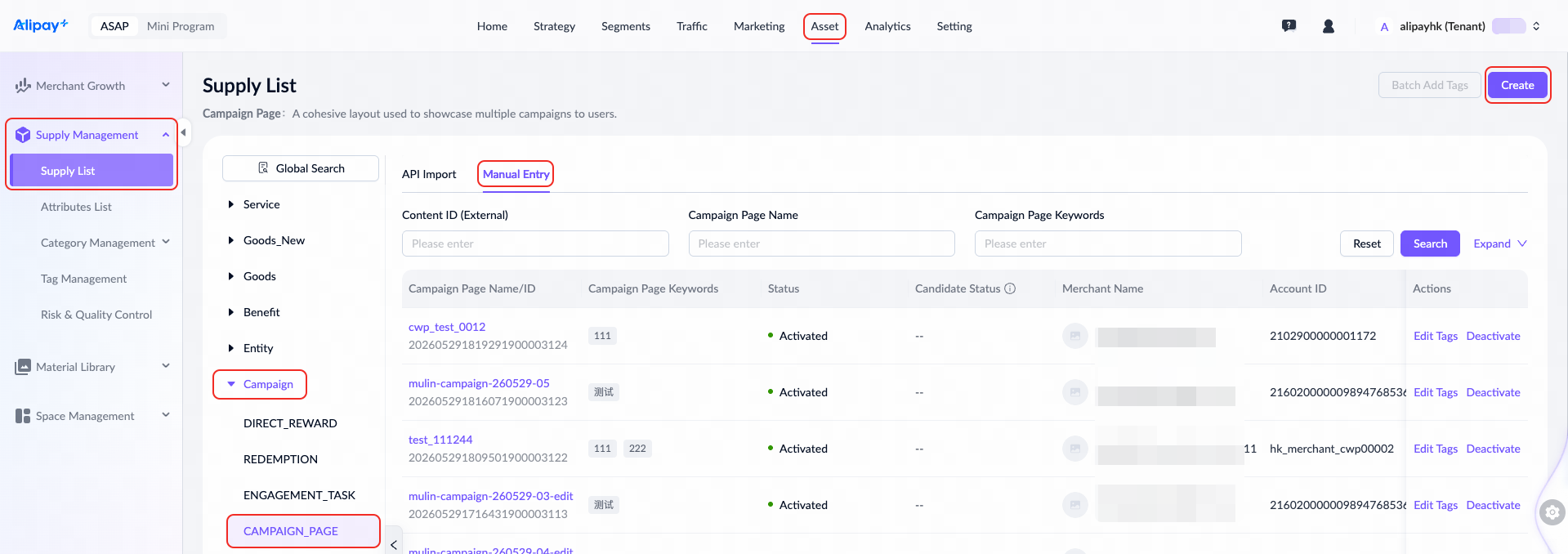1568x554 pixels.
Task: Switch to the Manual Entry tab
Action: click(516, 174)
